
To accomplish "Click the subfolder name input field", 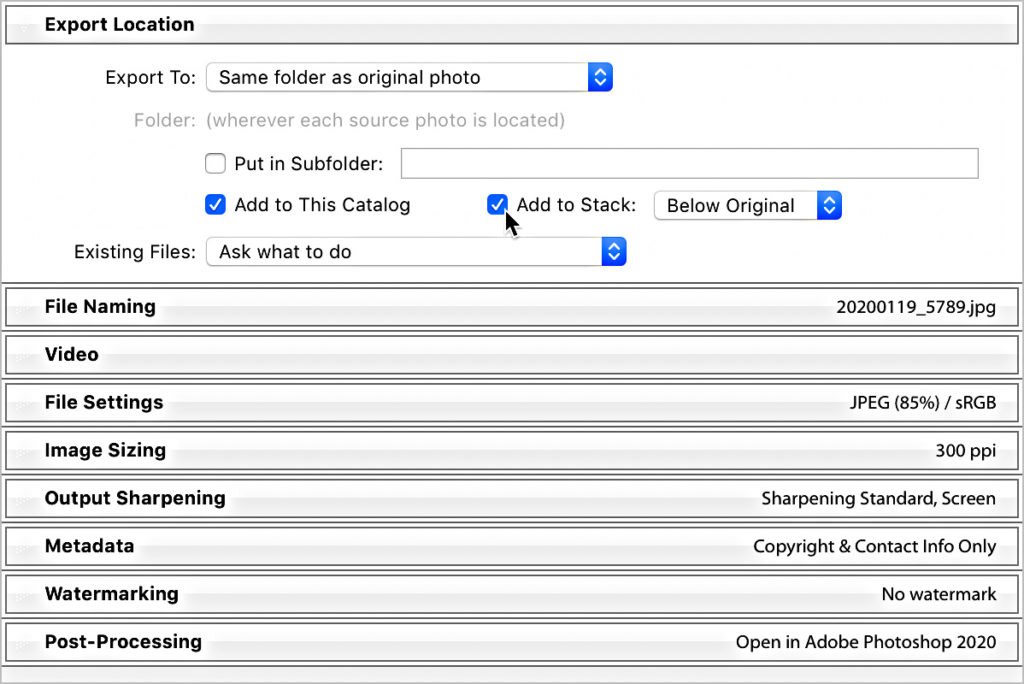I will point(689,163).
